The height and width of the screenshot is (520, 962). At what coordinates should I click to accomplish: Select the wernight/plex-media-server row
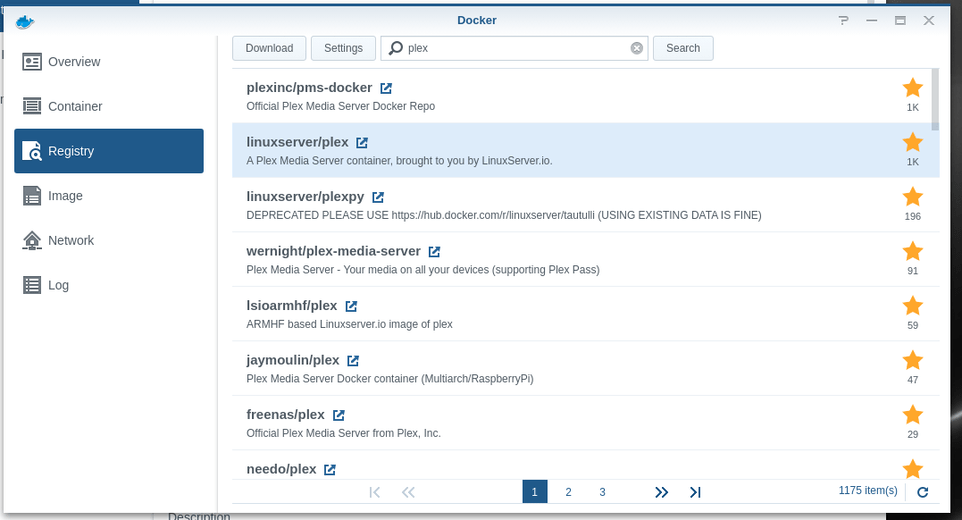tap(585, 259)
